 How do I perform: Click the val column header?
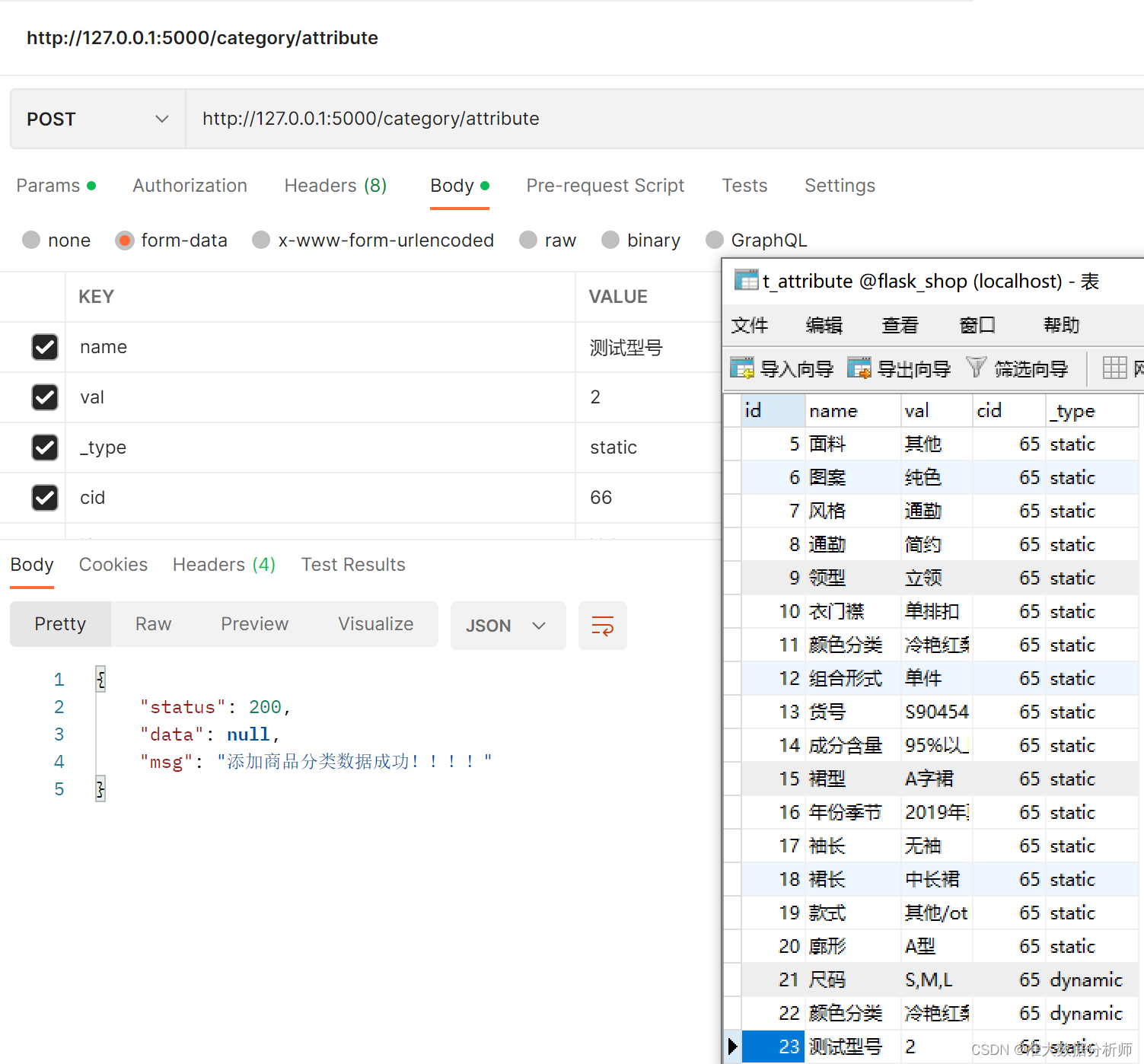tap(937, 411)
